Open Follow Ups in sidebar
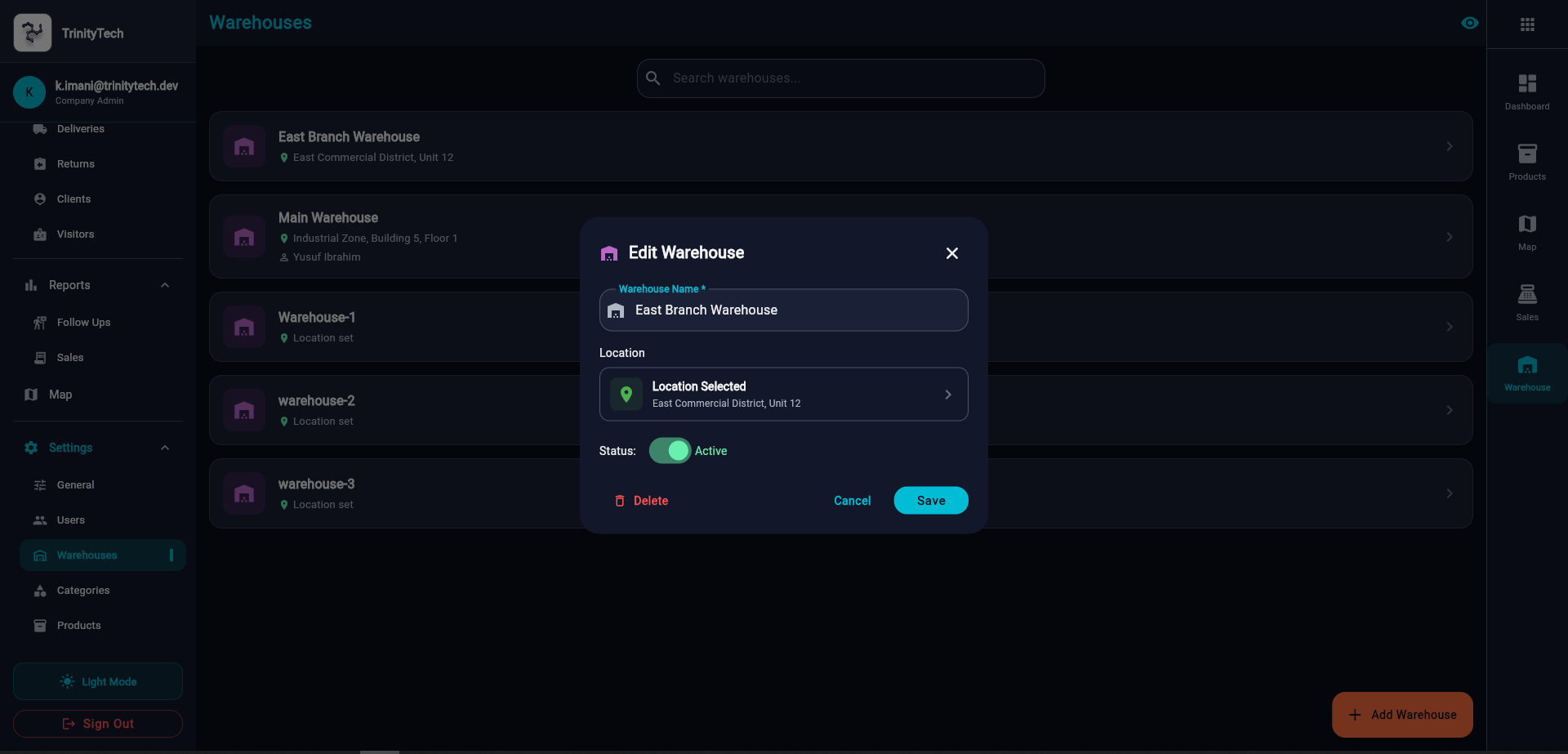 click(83, 323)
